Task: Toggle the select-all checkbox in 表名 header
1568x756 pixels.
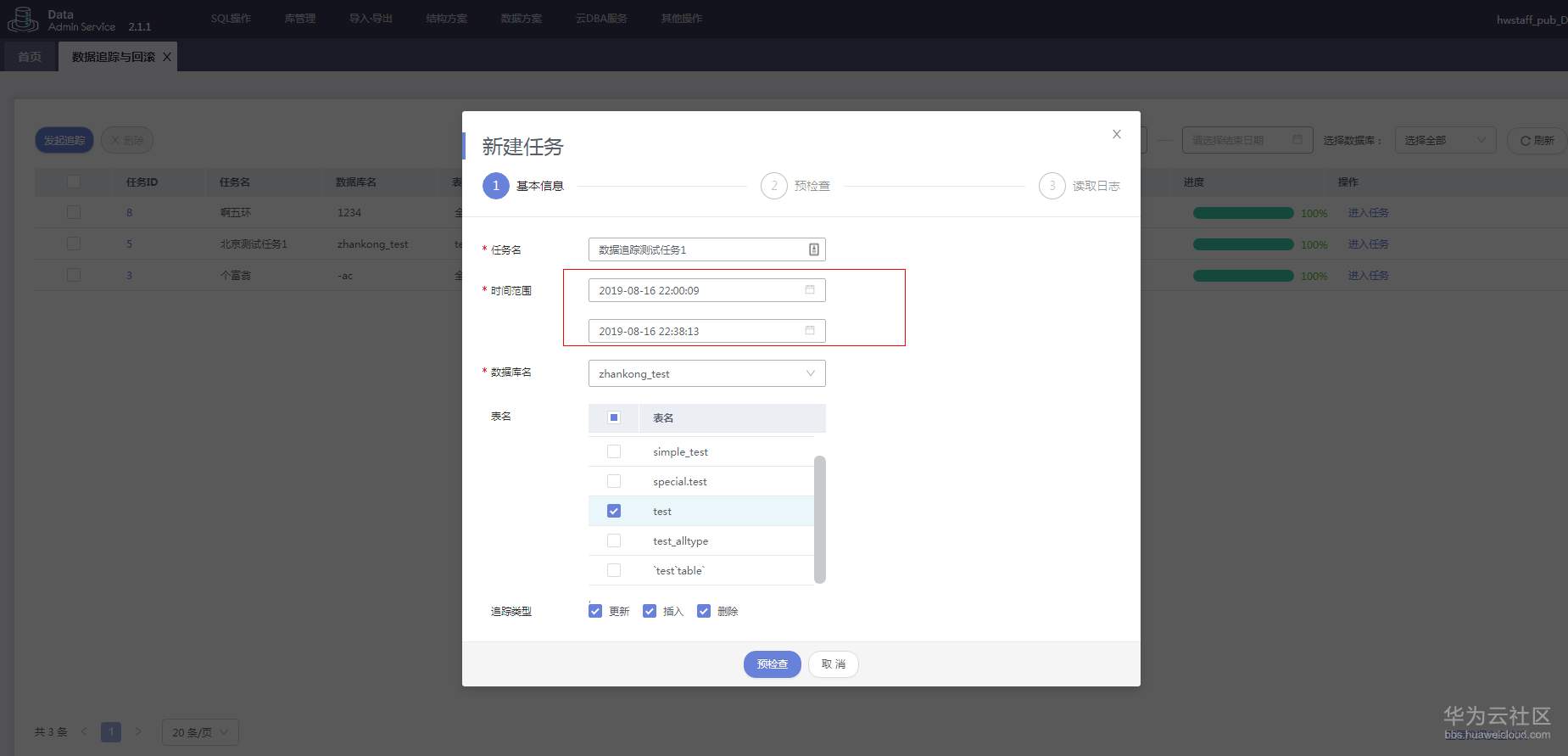Action: (614, 417)
